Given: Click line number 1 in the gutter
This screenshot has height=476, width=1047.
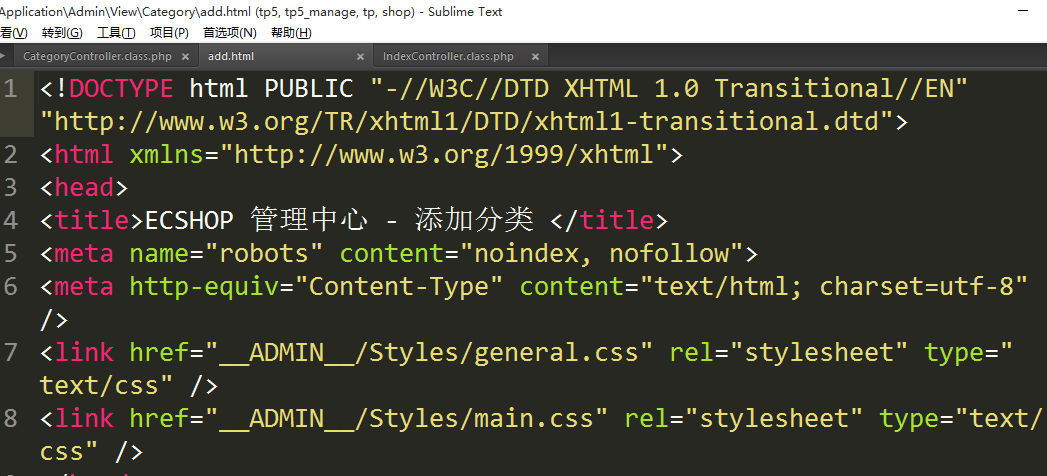Looking at the screenshot, I should 11,89.
